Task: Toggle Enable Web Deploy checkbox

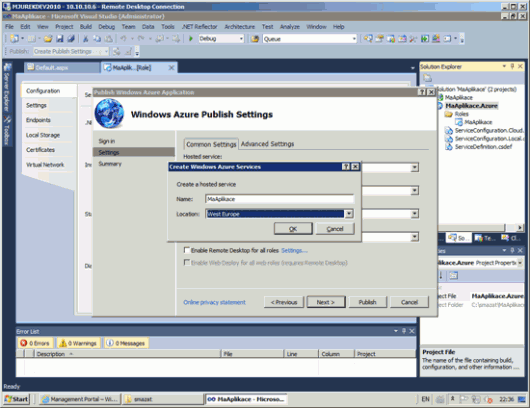Action: point(186,263)
